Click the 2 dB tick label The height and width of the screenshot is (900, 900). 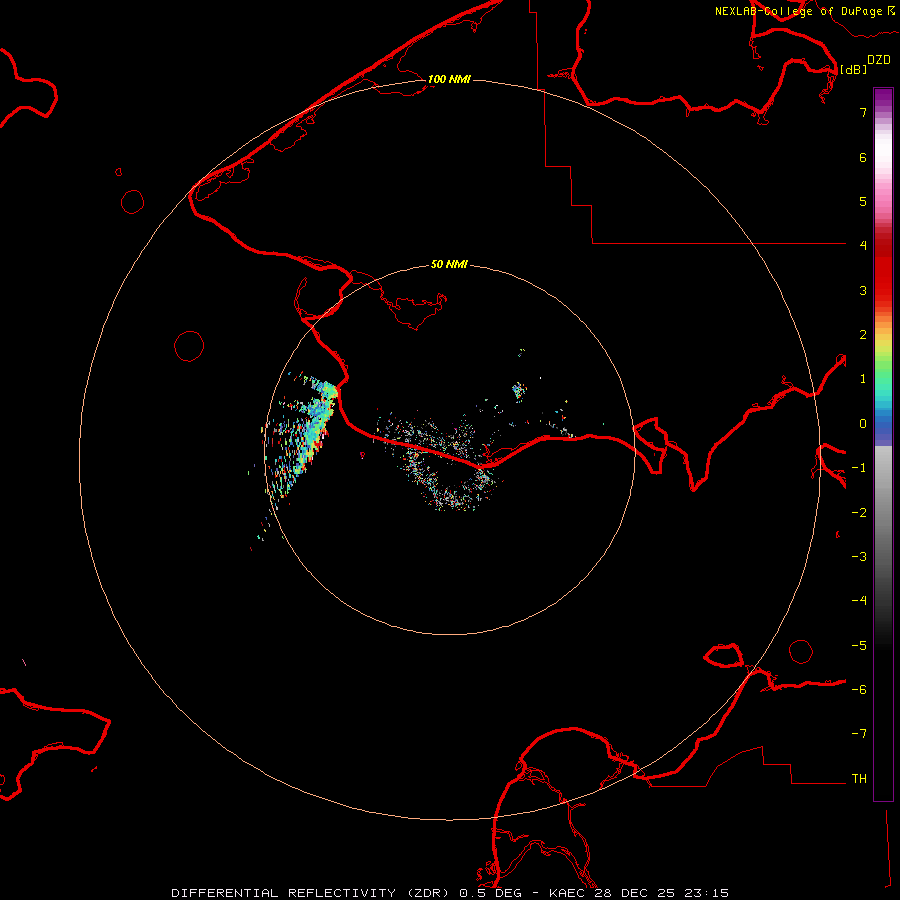click(x=863, y=335)
